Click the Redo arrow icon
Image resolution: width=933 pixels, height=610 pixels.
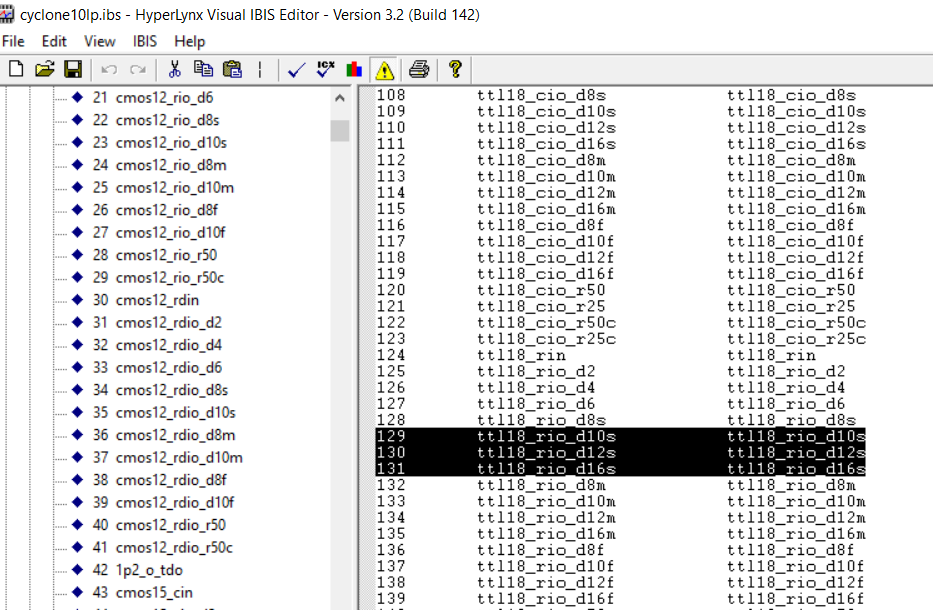[138, 70]
